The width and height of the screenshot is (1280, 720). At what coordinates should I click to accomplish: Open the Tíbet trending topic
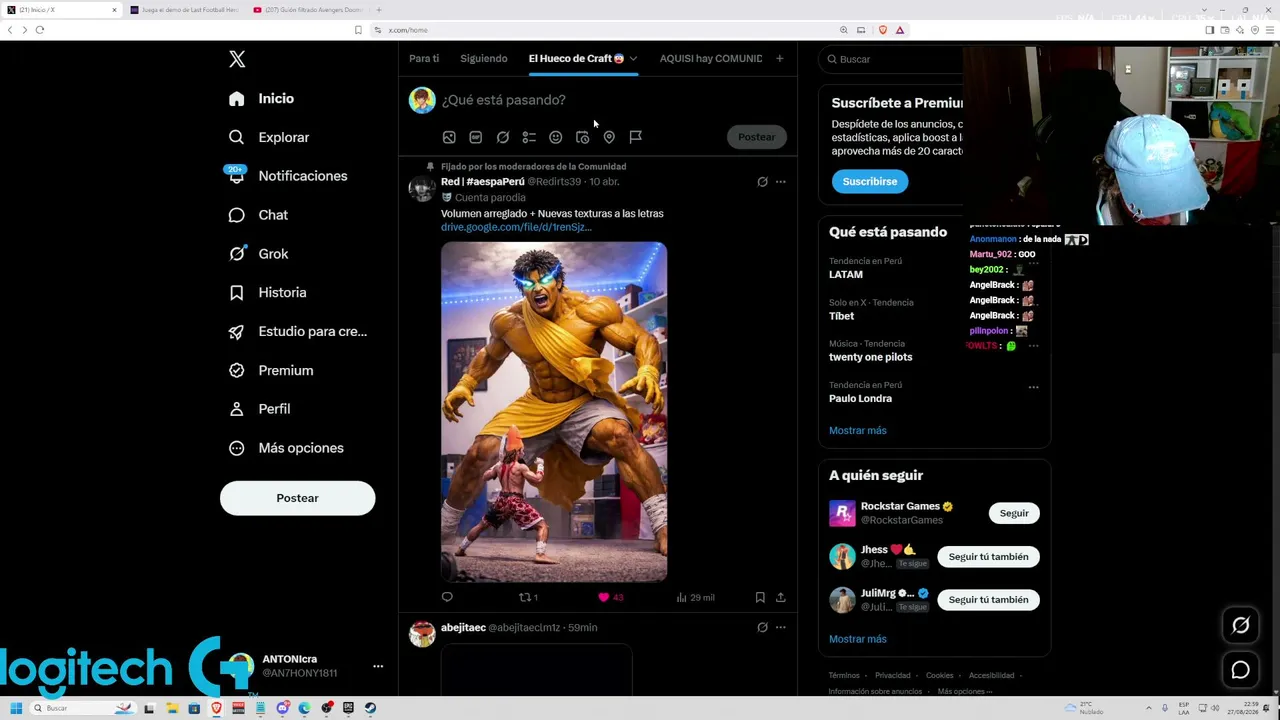tap(841, 316)
